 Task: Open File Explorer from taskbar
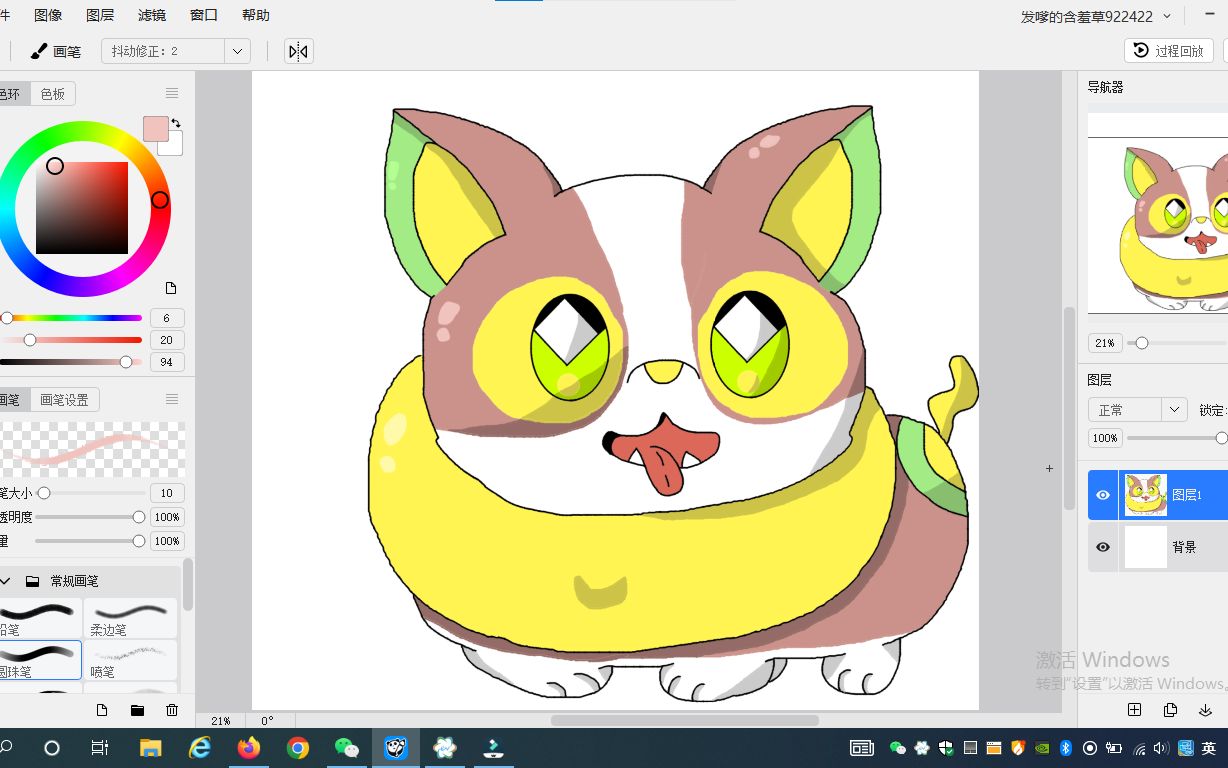[150, 748]
